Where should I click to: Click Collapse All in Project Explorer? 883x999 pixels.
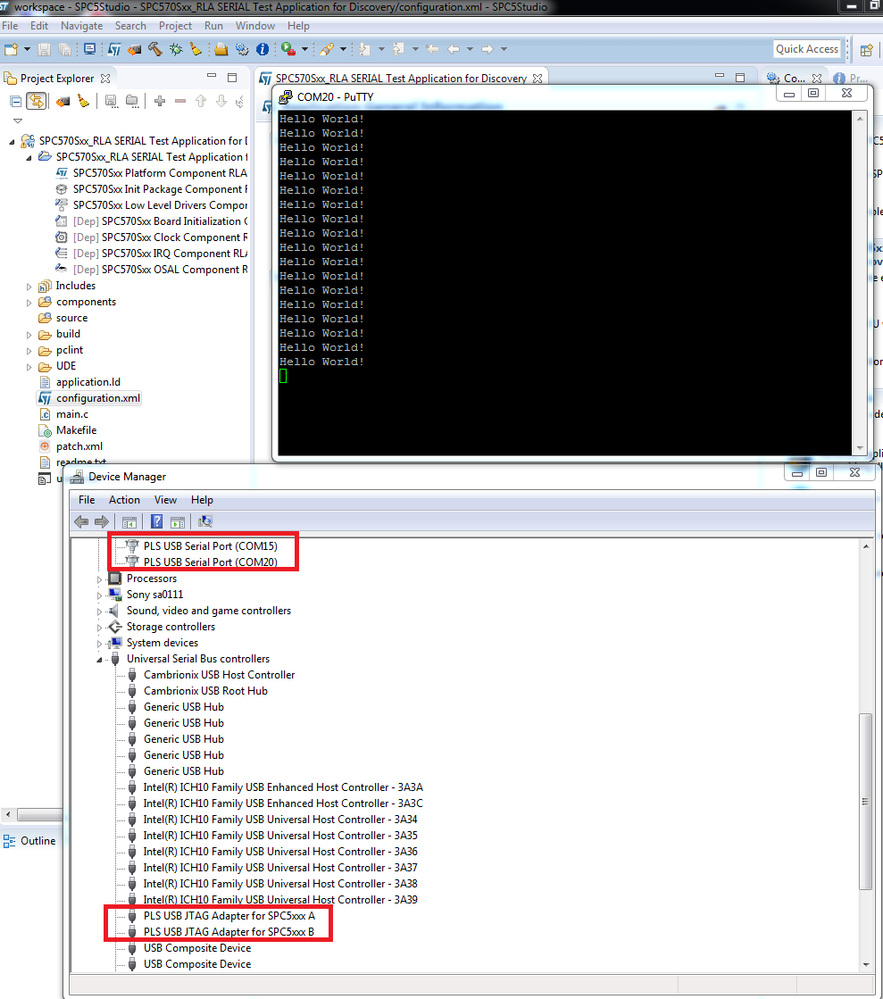click(x=16, y=101)
